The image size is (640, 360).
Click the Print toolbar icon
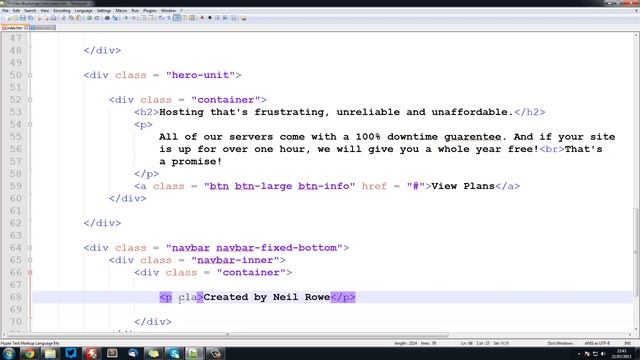click(x=53, y=18)
